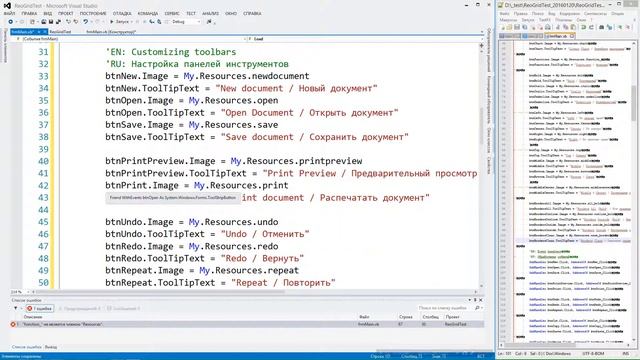Click the Проект column header

453,317
